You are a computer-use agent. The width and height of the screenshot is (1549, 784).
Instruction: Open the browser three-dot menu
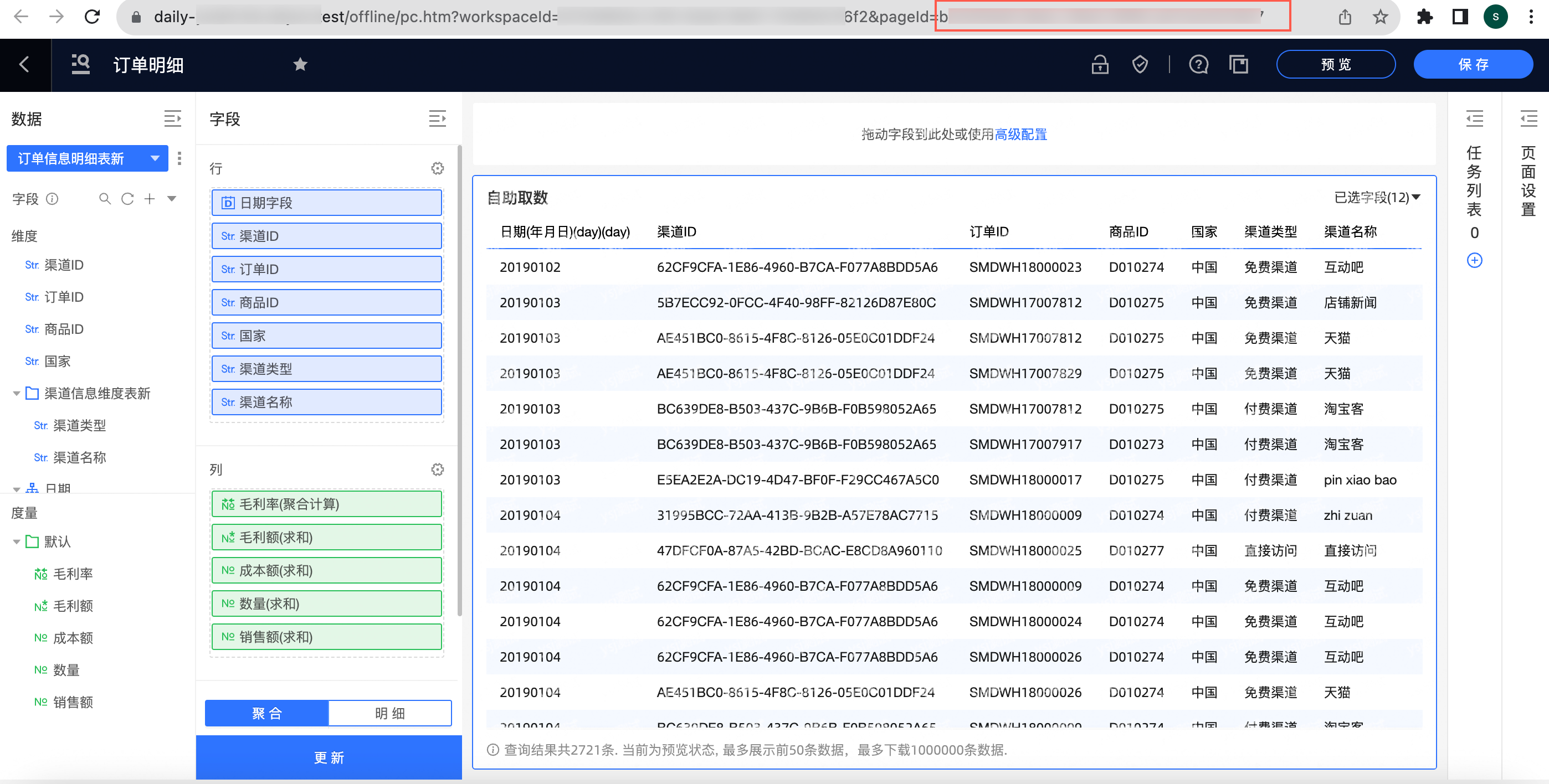coord(1531,17)
